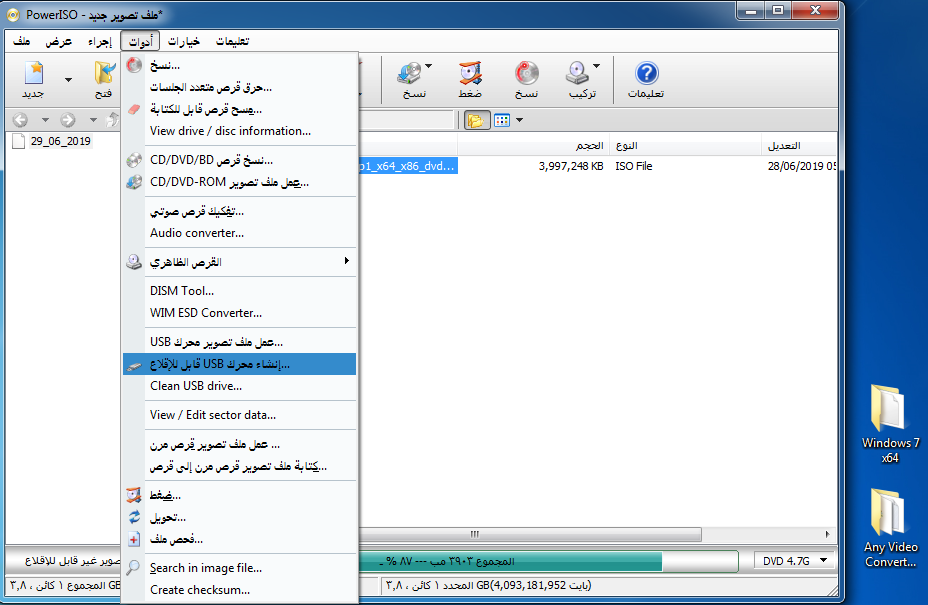Click the 3,997,248 KB size cell
Screen dimensions: 928x605
pyautogui.click(x=571, y=166)
